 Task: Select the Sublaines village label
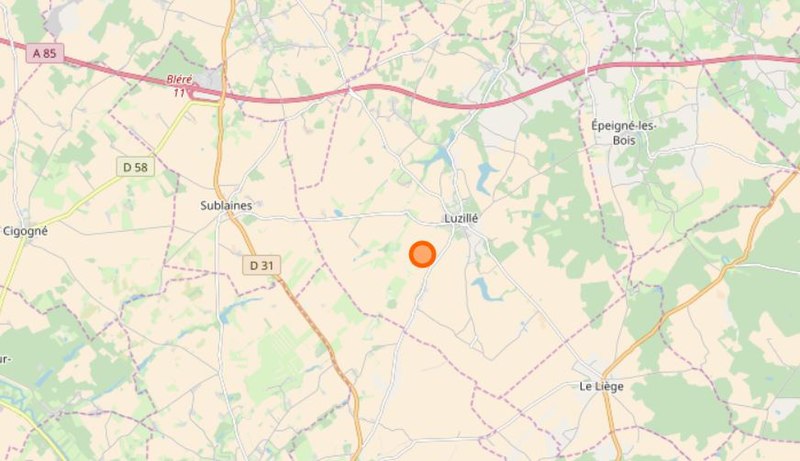(x=226, y=206)
